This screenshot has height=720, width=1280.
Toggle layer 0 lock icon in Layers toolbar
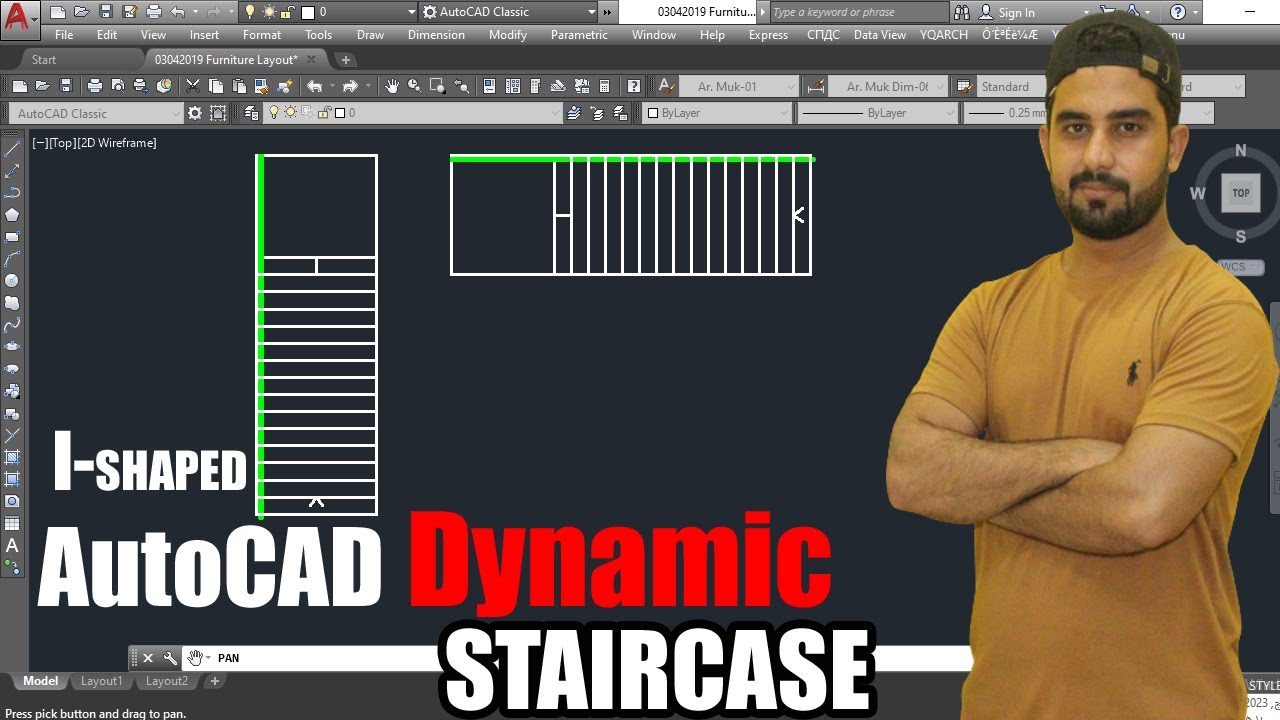(323, 113)
